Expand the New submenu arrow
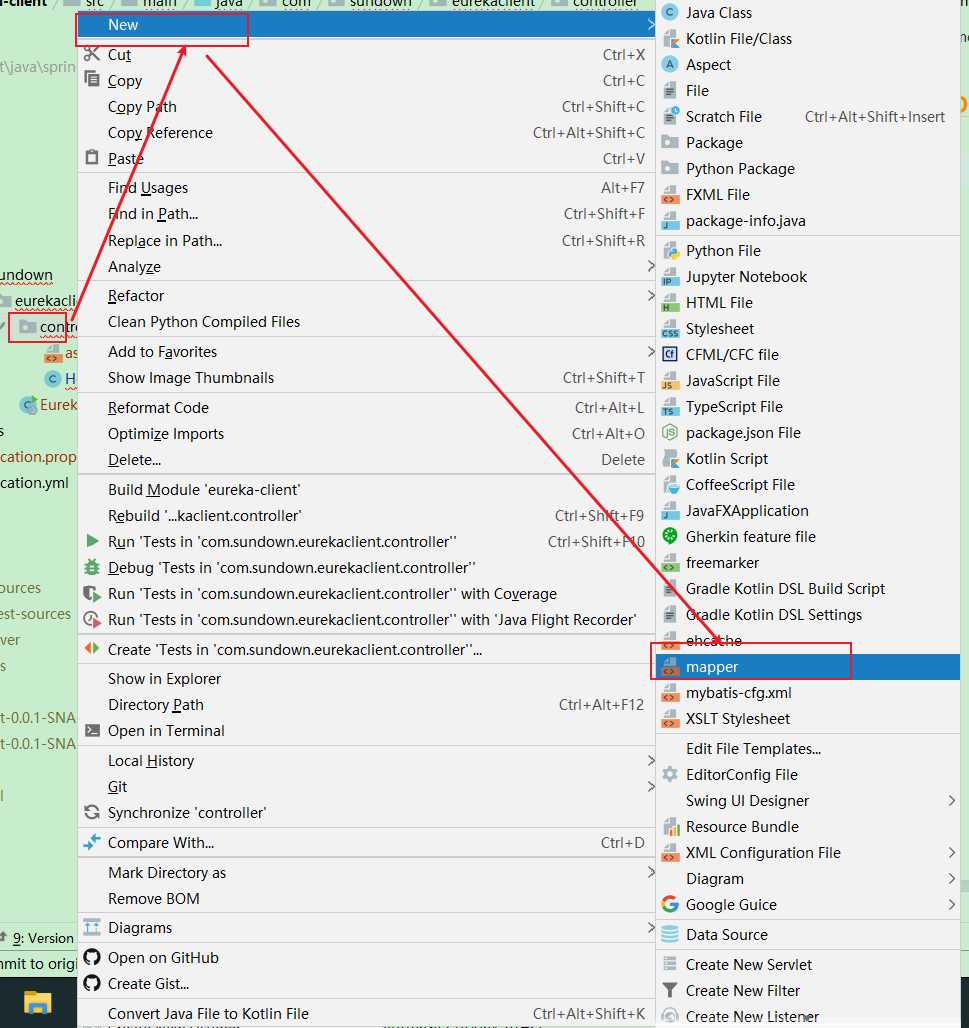 point(650,25)
